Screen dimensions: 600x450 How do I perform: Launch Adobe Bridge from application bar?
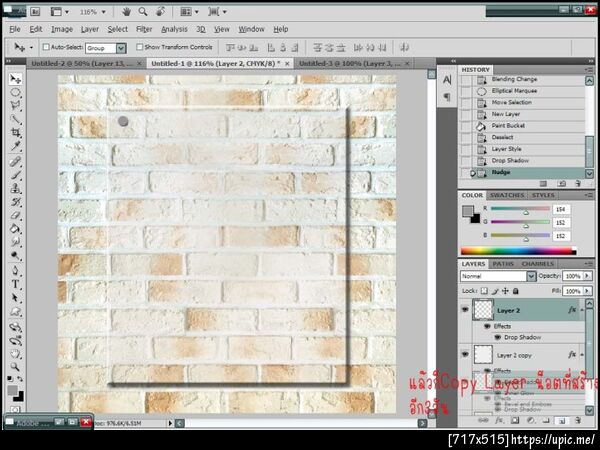coord(35,12)
